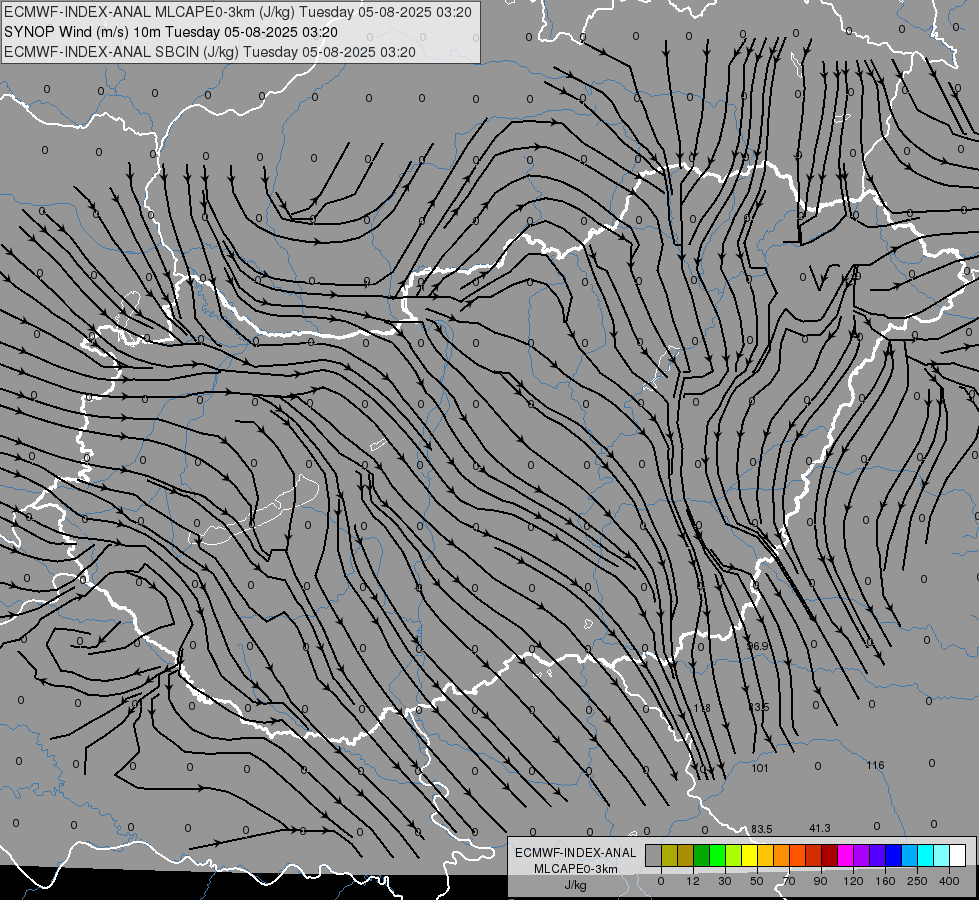The image size is (979, 900).
Task: Select the white legend swatch at the end
Action: [x=958, y=855]
